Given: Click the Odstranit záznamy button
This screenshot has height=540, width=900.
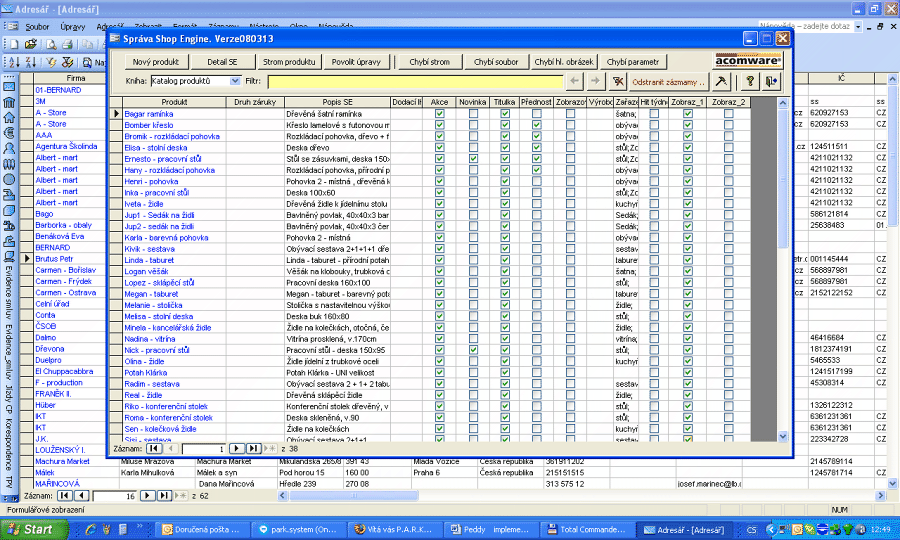Looking at the screenshot, I should (669, 81).
